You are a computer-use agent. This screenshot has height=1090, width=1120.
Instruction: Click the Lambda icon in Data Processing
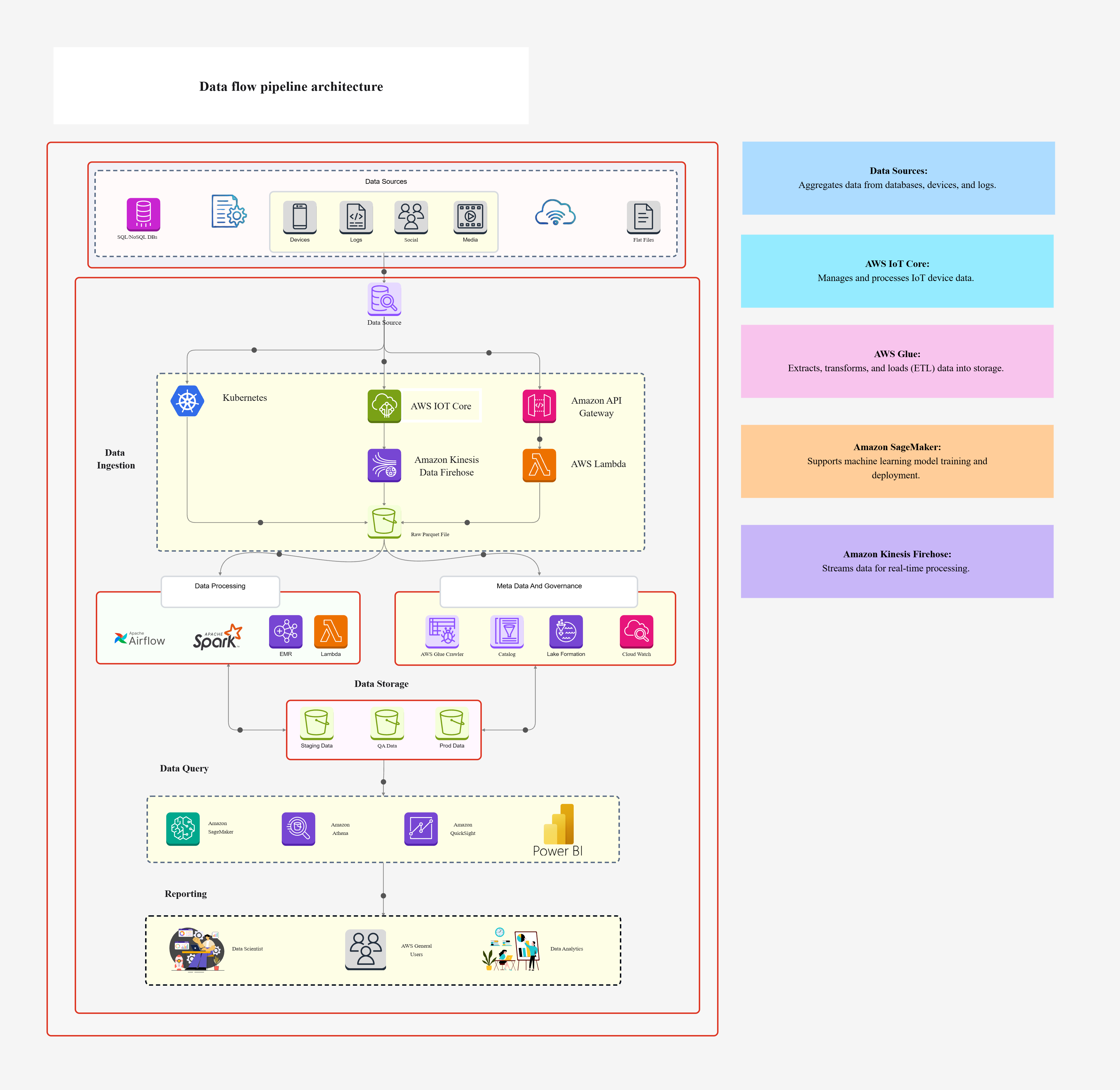pos(331,631)
